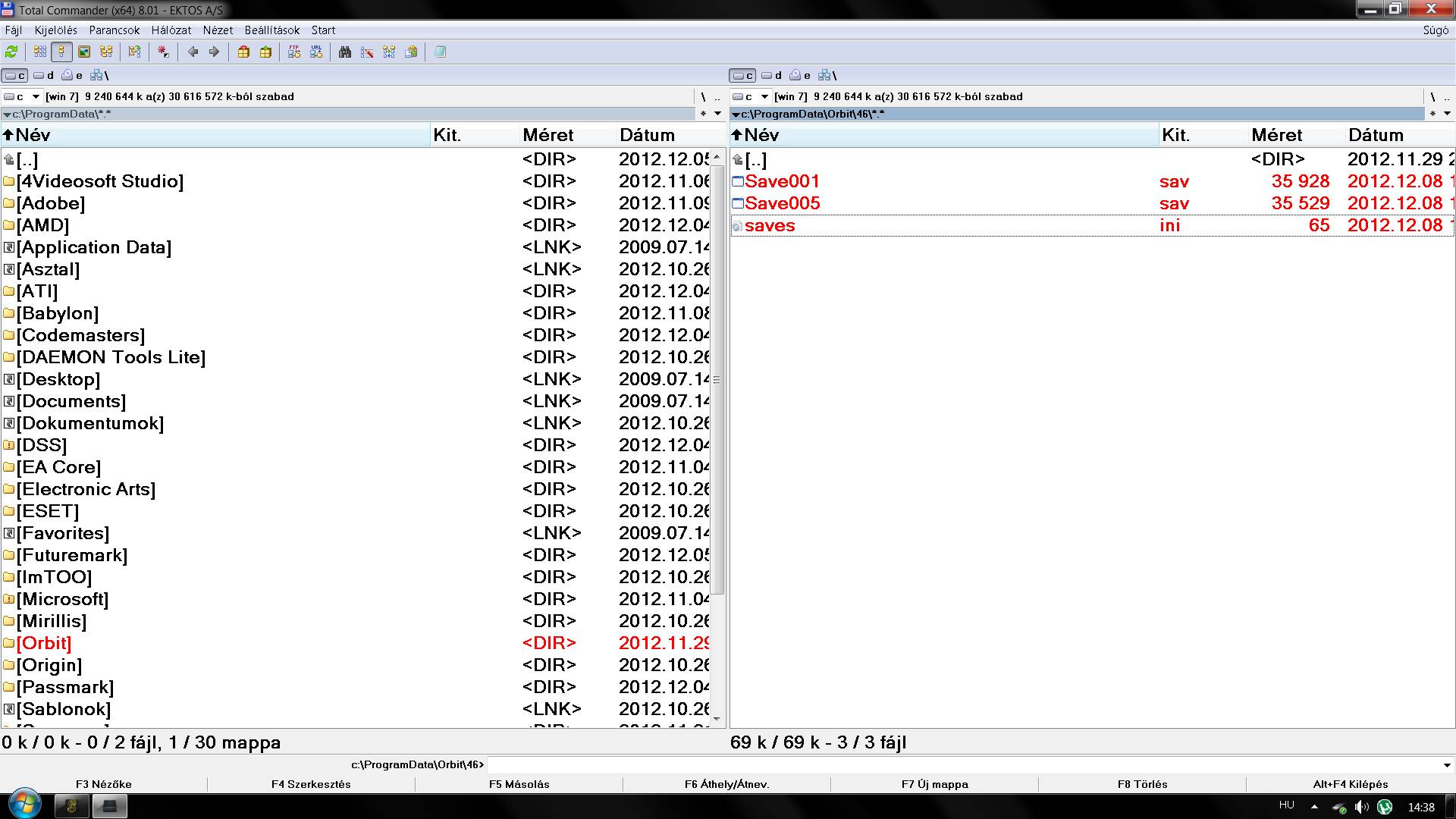This screenshot has width=1456, height=819.
Task: Switch to thumbnail view via toolbar icon
Action: pos(84,52)
